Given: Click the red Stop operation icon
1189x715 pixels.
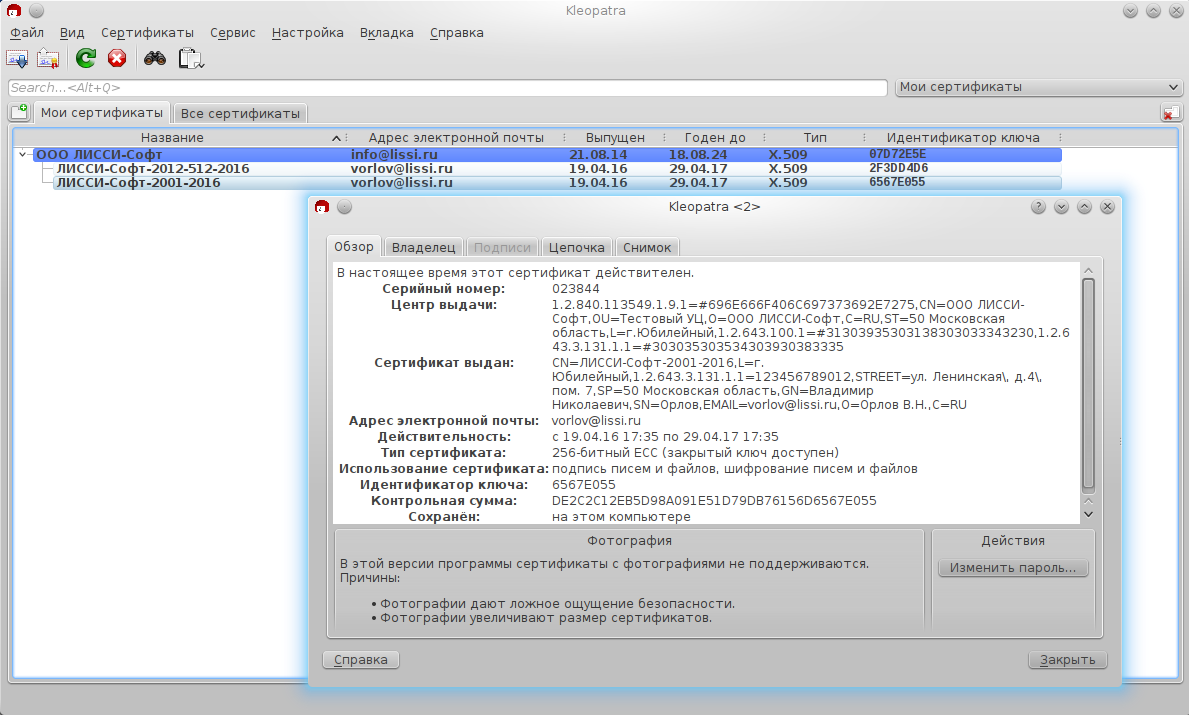Looking at the screenshot, I should point(117,58).
